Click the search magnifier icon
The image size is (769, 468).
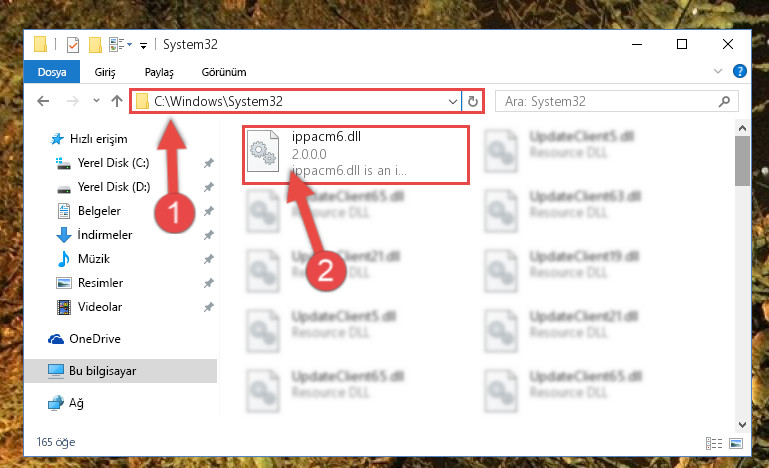pyautogui.click(x=724, y=102)
